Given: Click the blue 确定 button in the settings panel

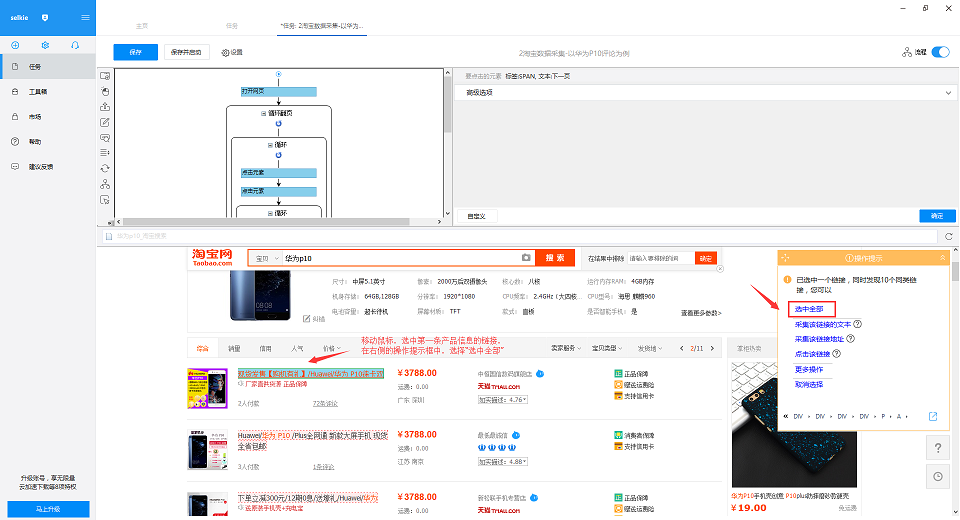Looking at the screenshot, I should tap(937, 216).
